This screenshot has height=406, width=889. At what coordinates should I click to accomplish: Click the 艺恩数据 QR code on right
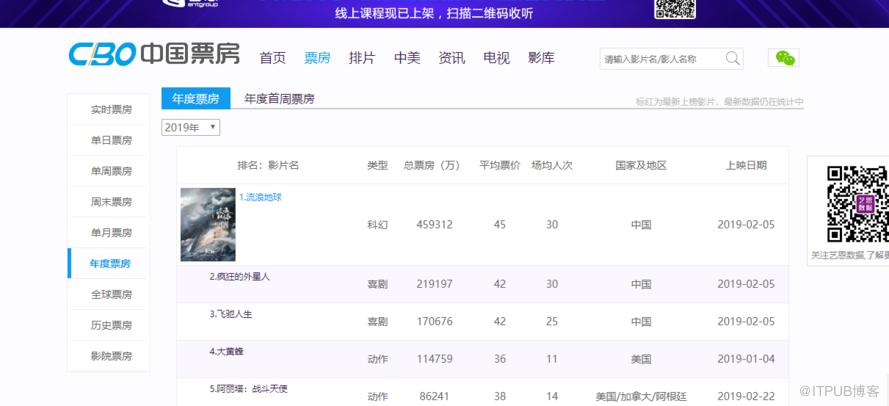pyautogui.click(x=857, y=204)
